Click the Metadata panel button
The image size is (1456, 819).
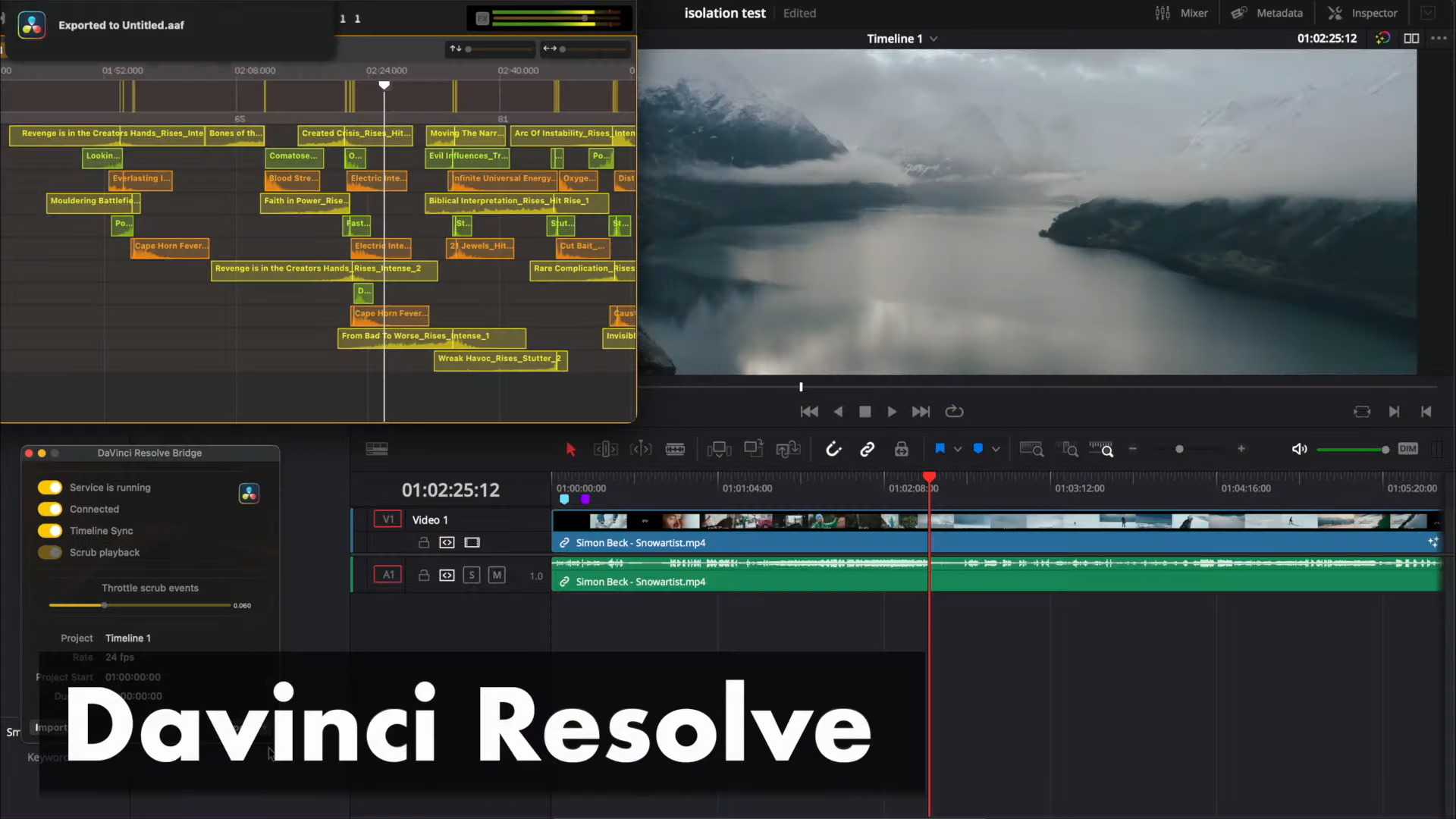[x=1266, y=13]
